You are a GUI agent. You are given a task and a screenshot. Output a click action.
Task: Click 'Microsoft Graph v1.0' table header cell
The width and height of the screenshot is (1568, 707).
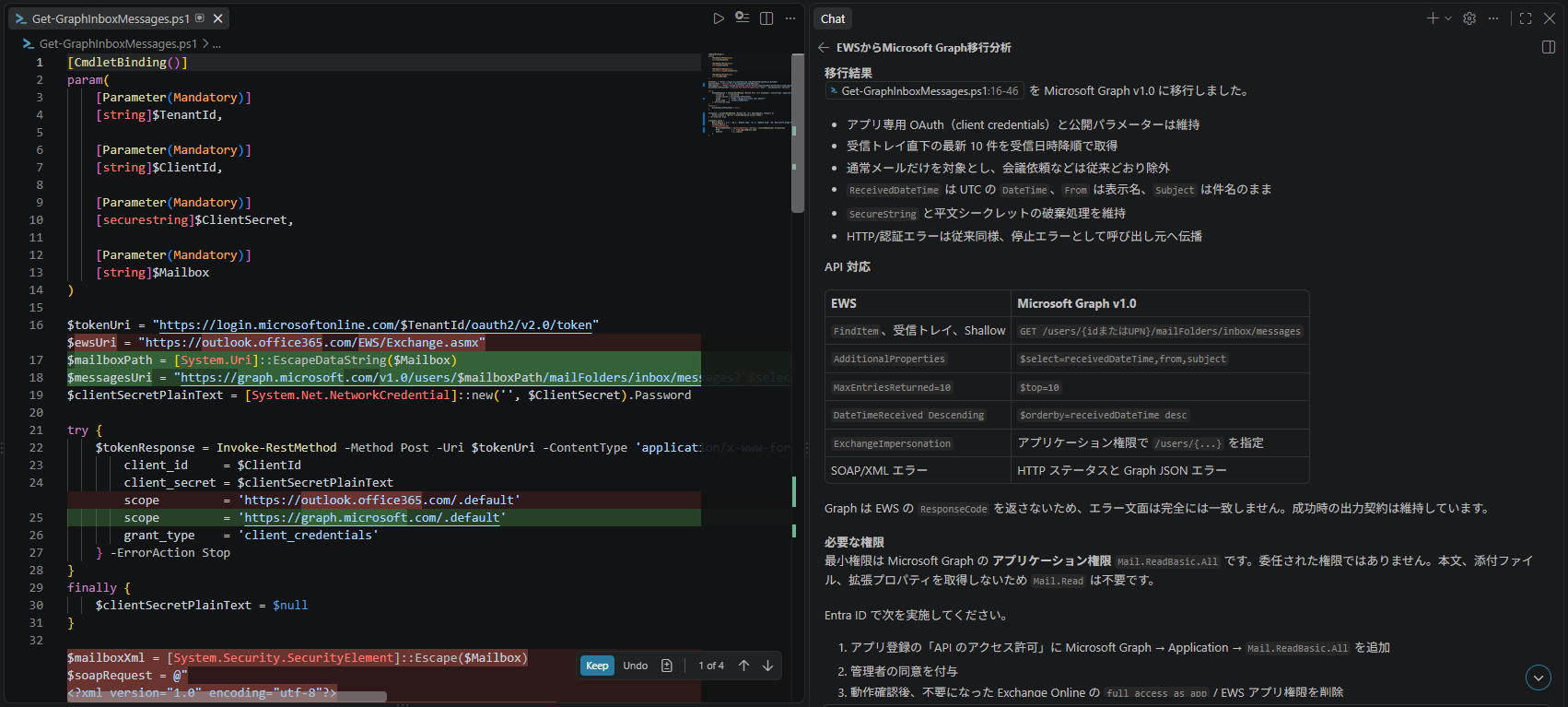1160,303
